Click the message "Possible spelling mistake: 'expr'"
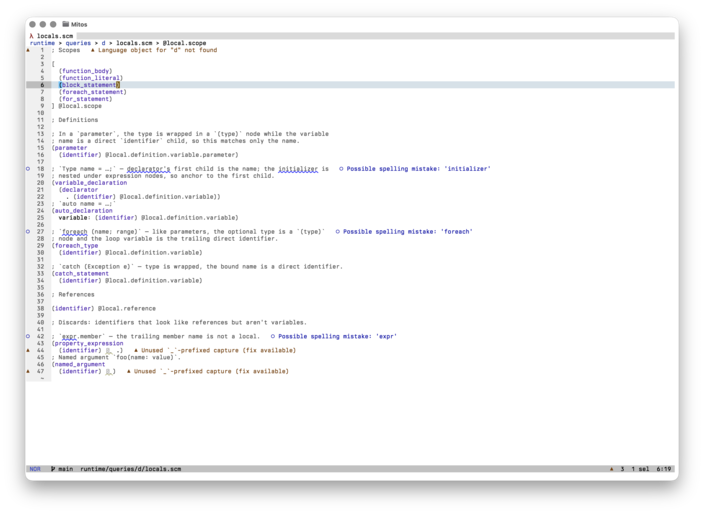Viewport: 704px width, 514px height. pyautogui.click(x=338, y=336)
